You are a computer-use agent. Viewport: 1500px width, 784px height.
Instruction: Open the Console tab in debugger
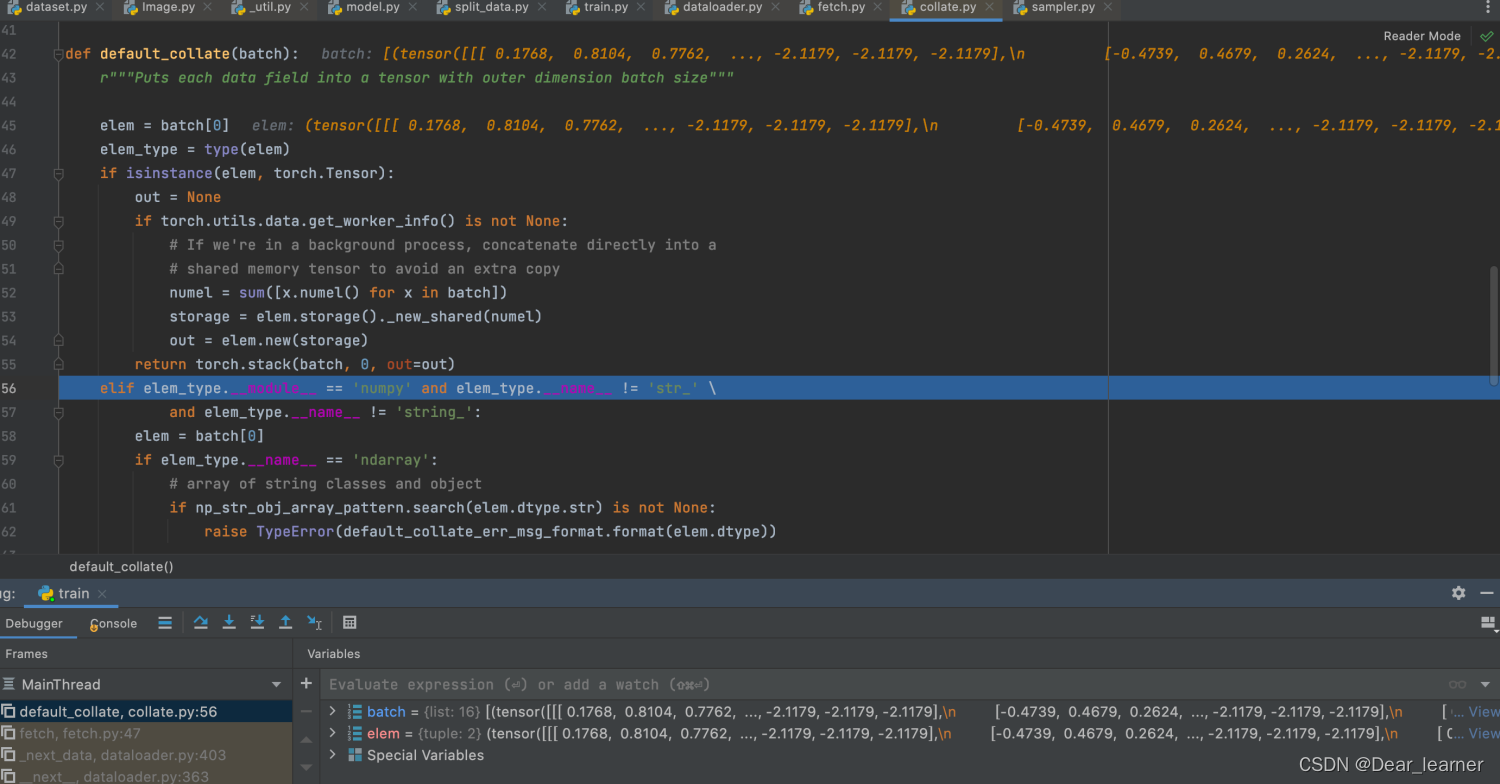[113, 623]
